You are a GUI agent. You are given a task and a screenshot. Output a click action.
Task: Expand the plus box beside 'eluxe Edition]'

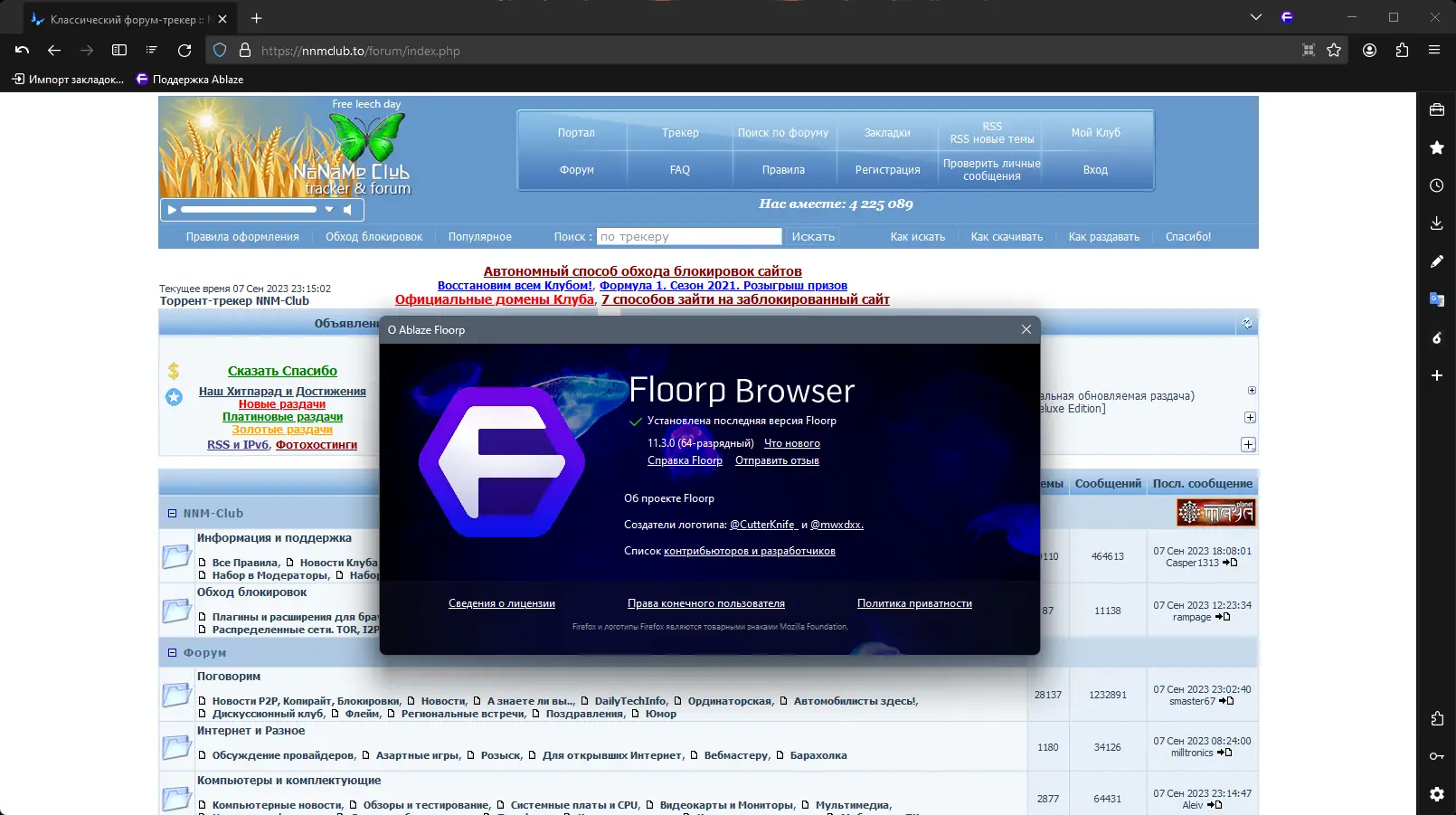coord(1250,418)
